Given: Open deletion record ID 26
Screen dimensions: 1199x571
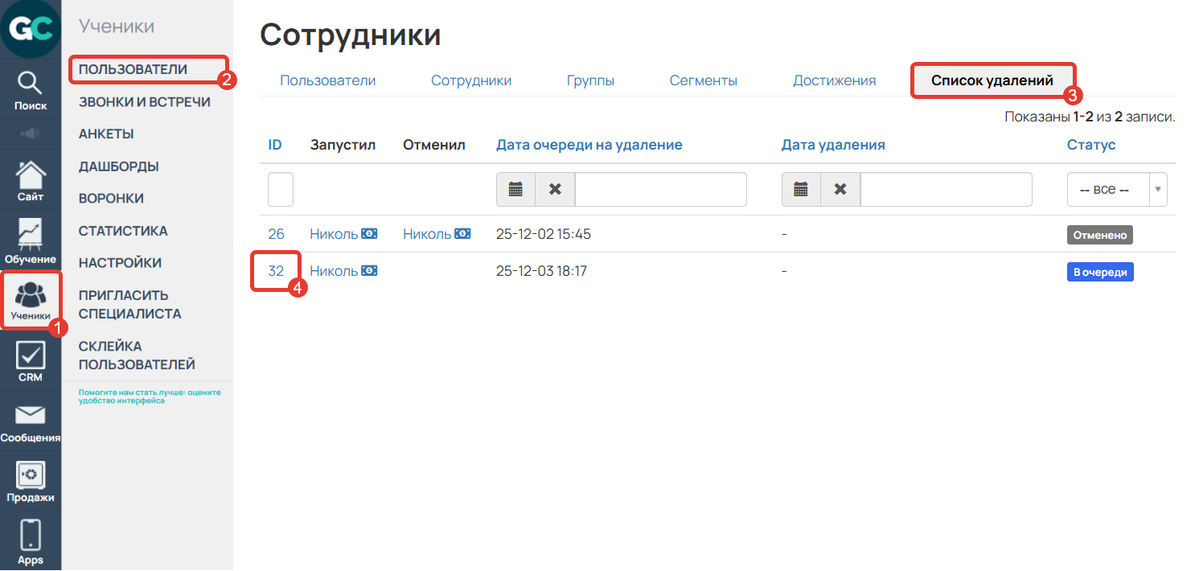Looking at the screenshot, I should click(276, 234).
